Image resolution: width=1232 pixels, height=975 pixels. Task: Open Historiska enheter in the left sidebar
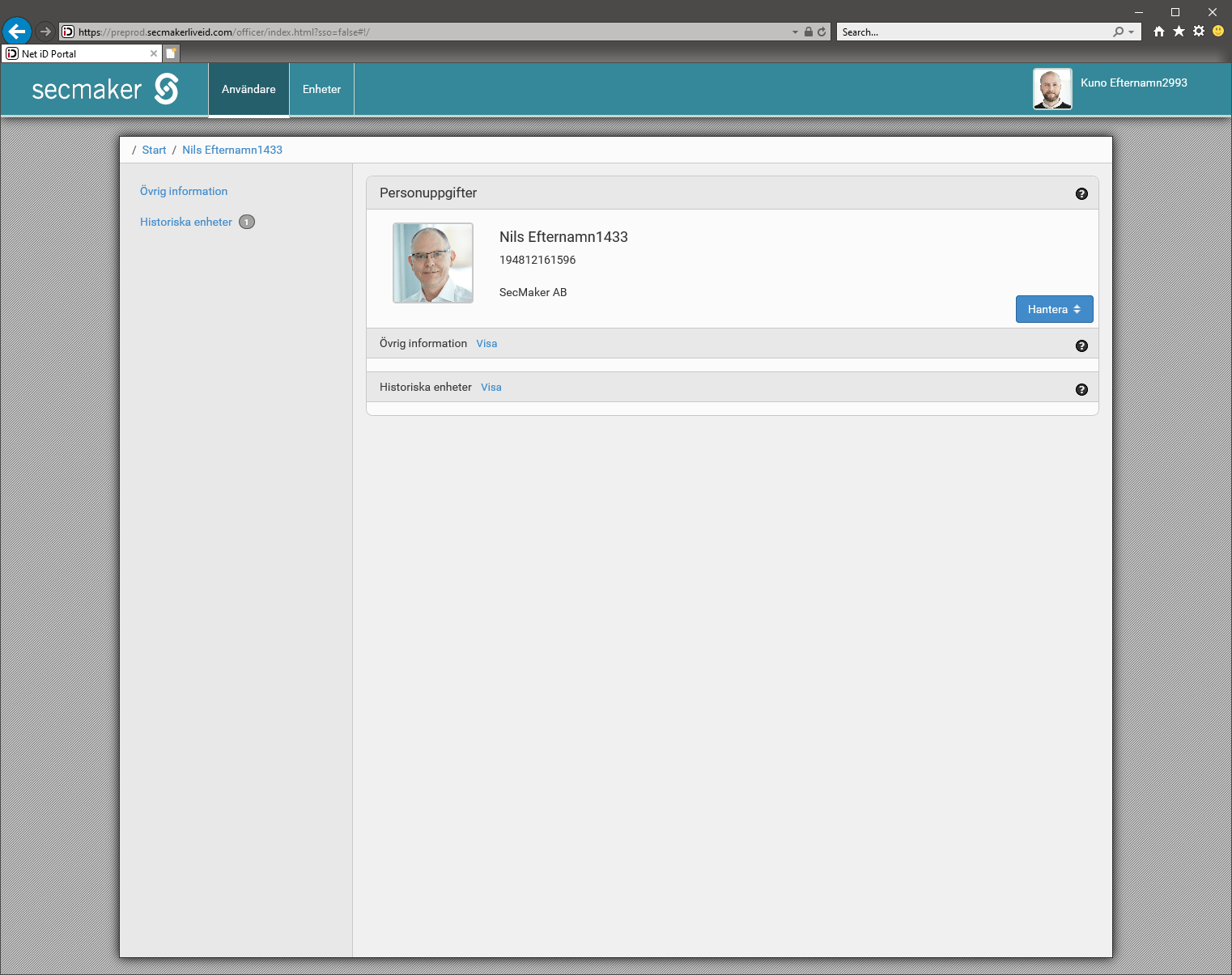(186, 222)
